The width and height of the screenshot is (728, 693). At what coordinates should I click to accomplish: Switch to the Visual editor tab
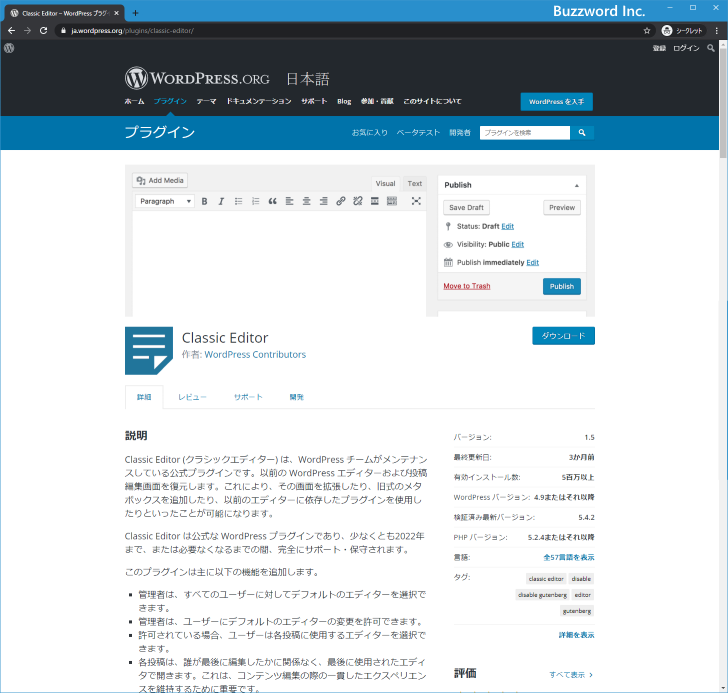click(x=385, y=183)
